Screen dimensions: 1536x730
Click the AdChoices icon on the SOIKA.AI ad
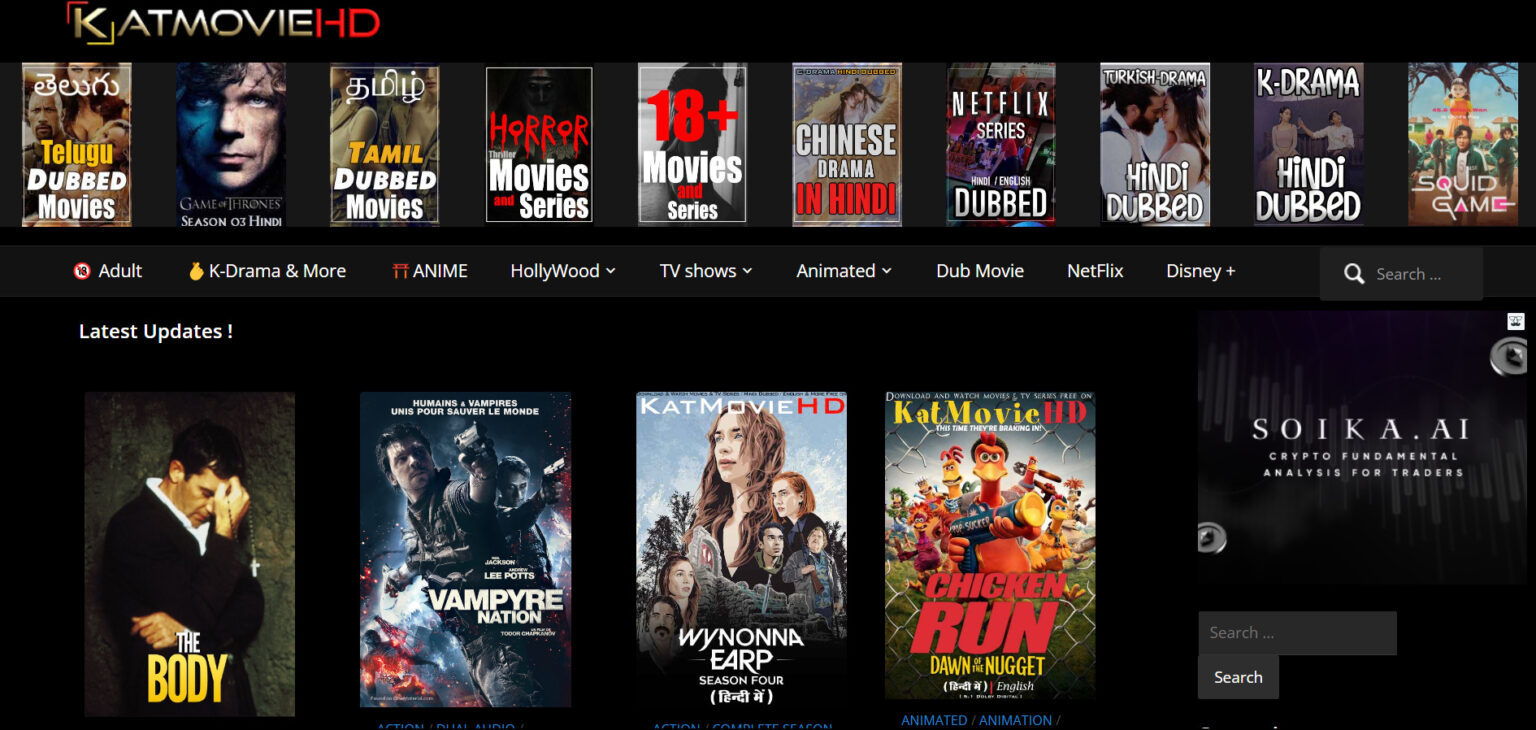(x=1514, y=320)
